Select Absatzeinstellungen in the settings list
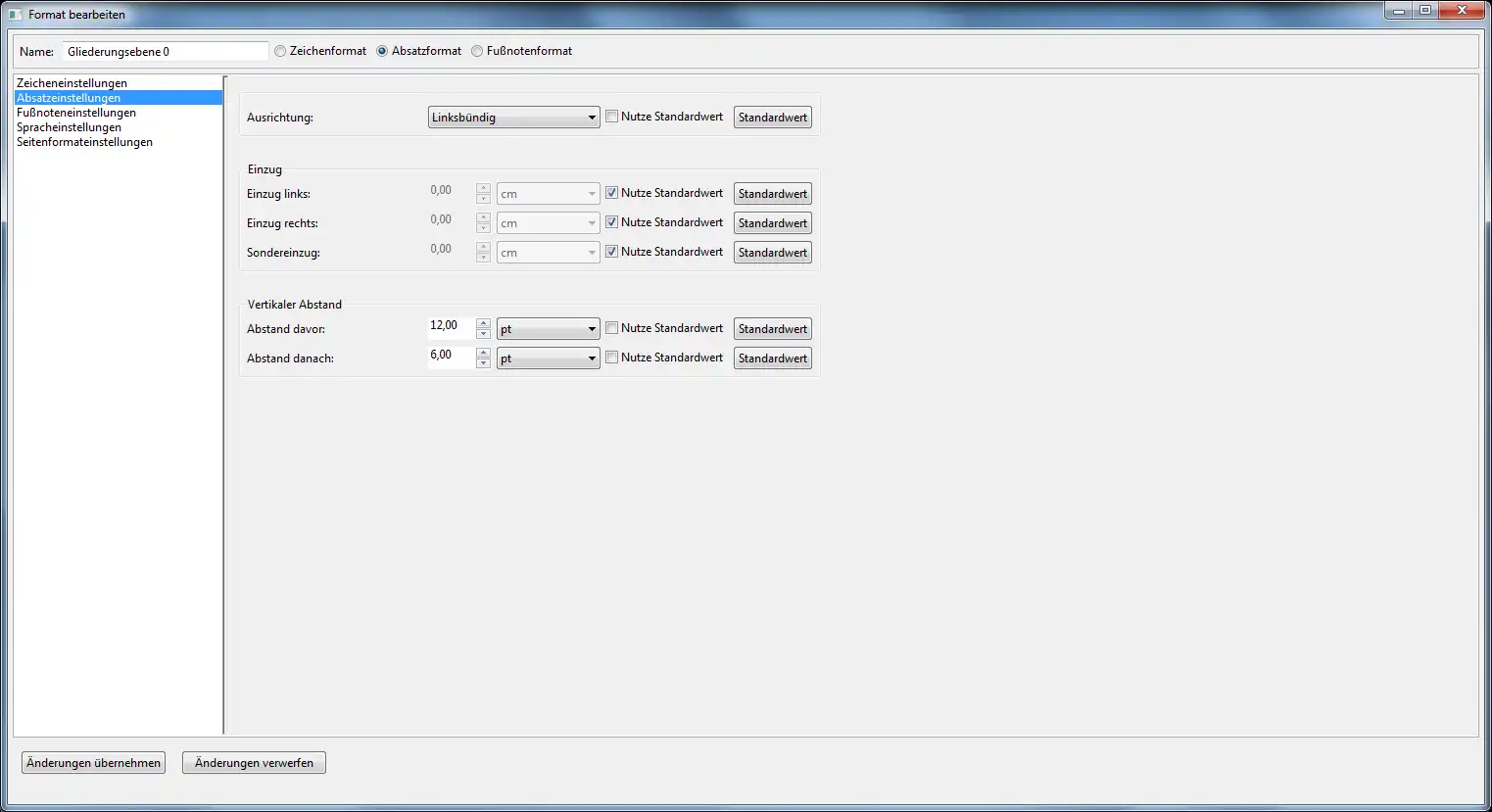This screenshot has height=812, width=1492. 118,98
